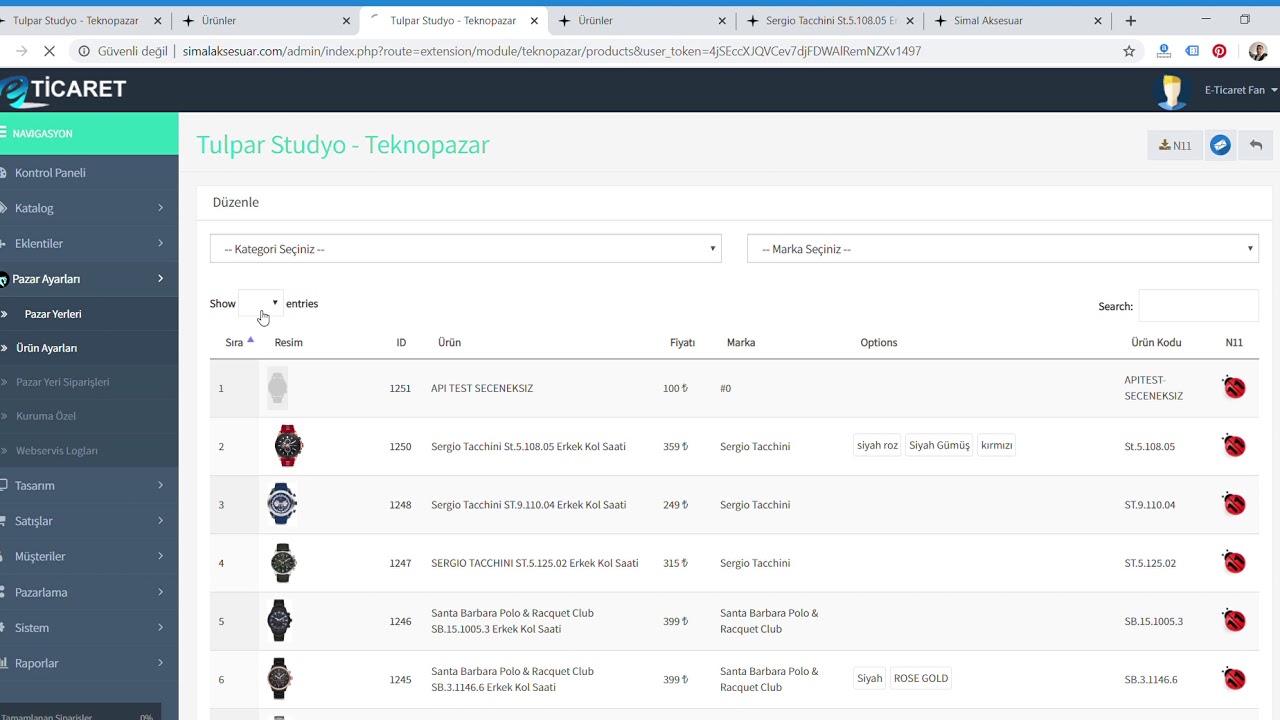Click the user avatar in header
The height and width of the screenshot is (720, 1280).
pos(1171,91)
